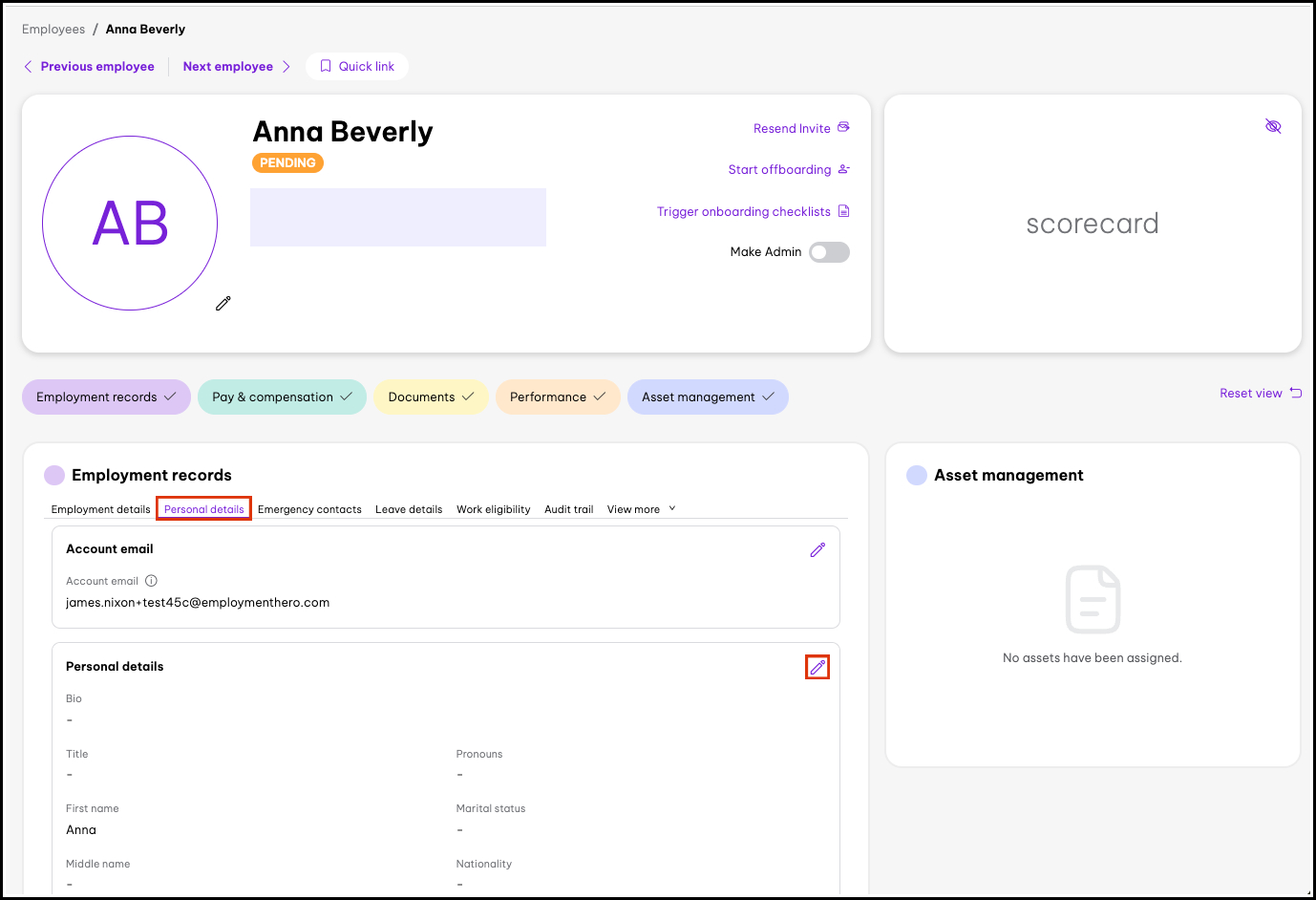Viewport: 1316px width, 900px height.
Task: Hide the scorecard using the eye icon
Action: point(1273,125)
